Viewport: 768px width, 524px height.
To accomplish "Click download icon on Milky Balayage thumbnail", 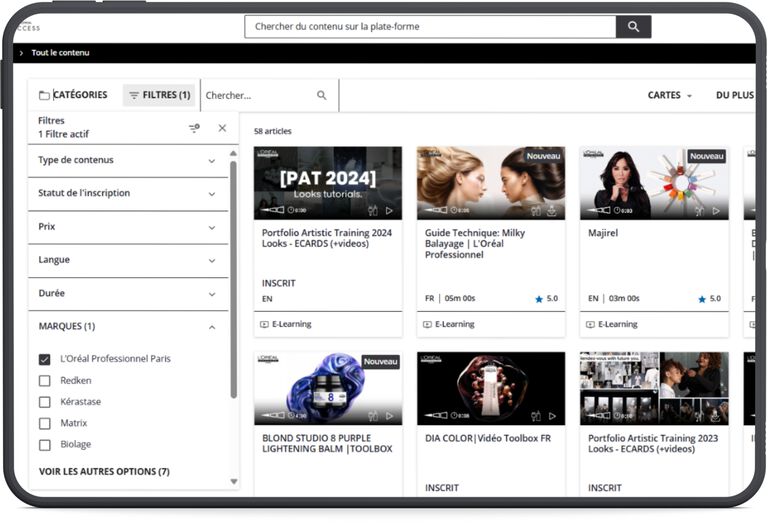I will [552, 211].
